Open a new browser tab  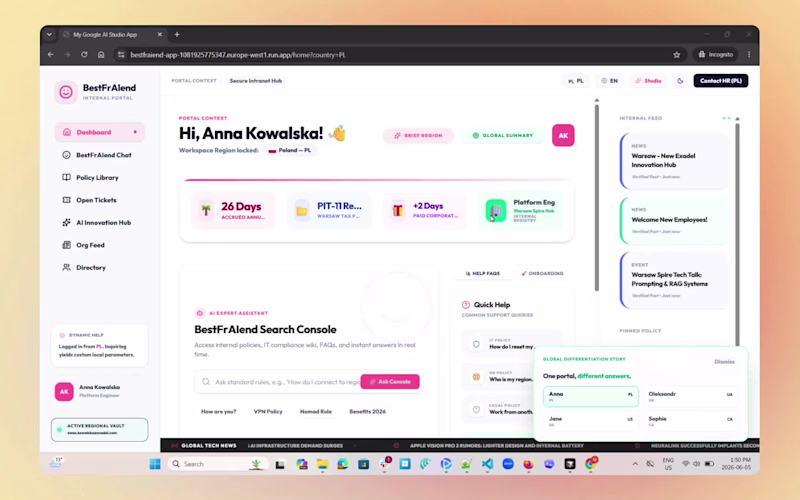coord(177,35)
